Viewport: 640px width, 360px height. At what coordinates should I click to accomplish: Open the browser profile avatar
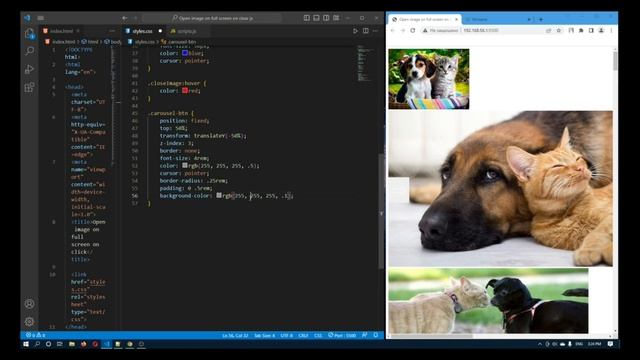601,31
